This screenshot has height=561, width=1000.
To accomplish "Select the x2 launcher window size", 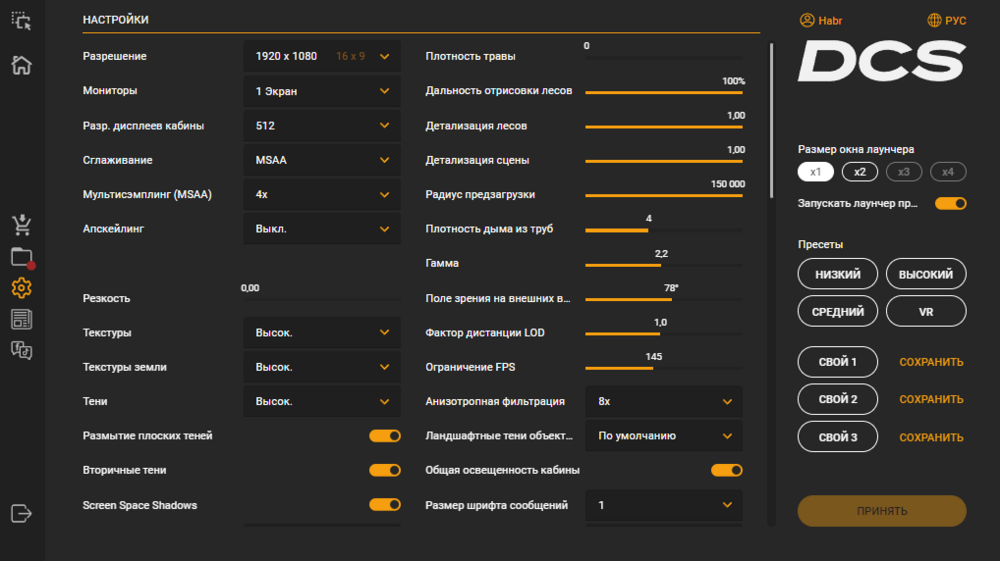I will (x=860, y=172).
